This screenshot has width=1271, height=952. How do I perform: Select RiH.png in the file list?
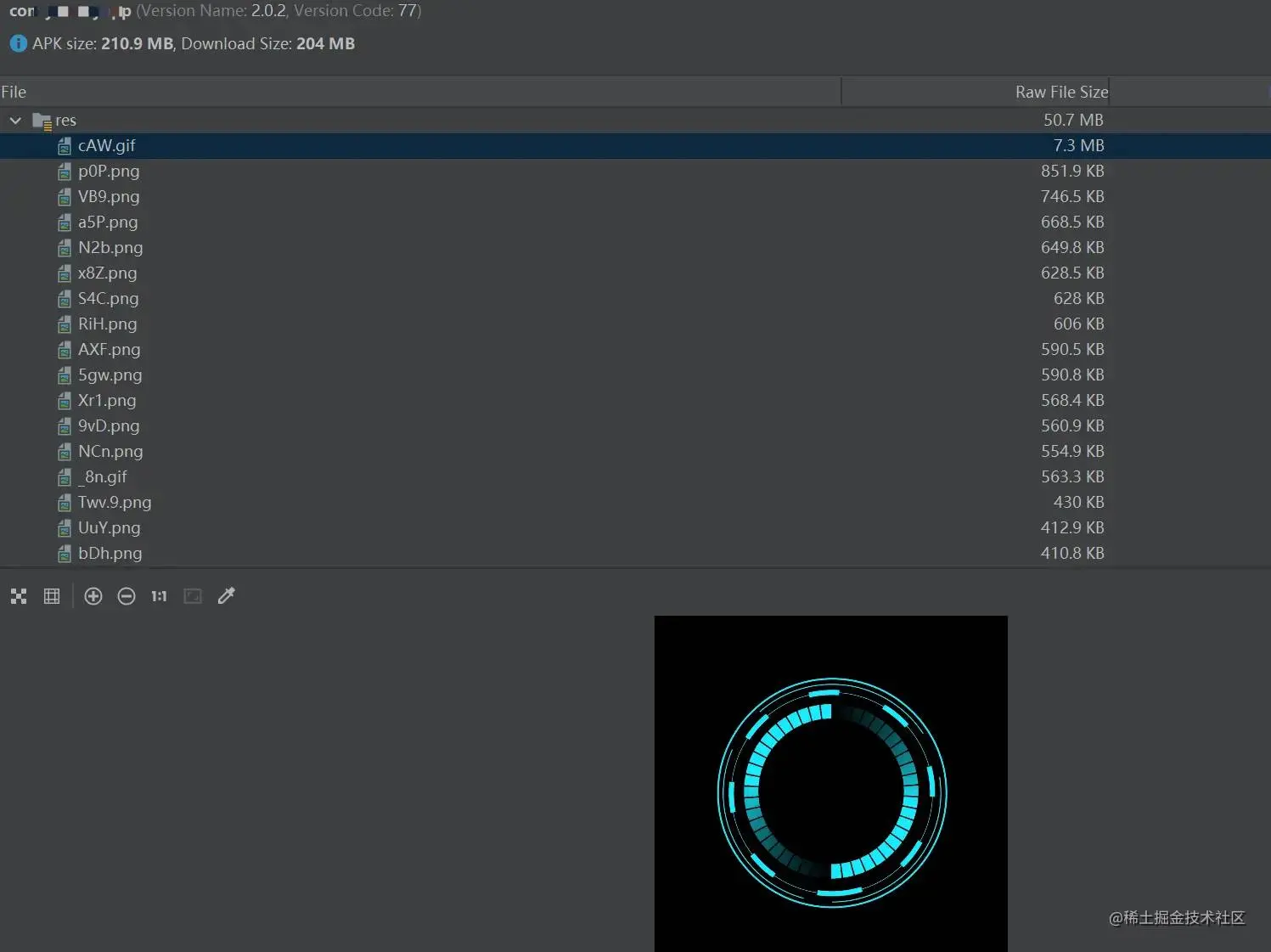[x=107, y=324]
